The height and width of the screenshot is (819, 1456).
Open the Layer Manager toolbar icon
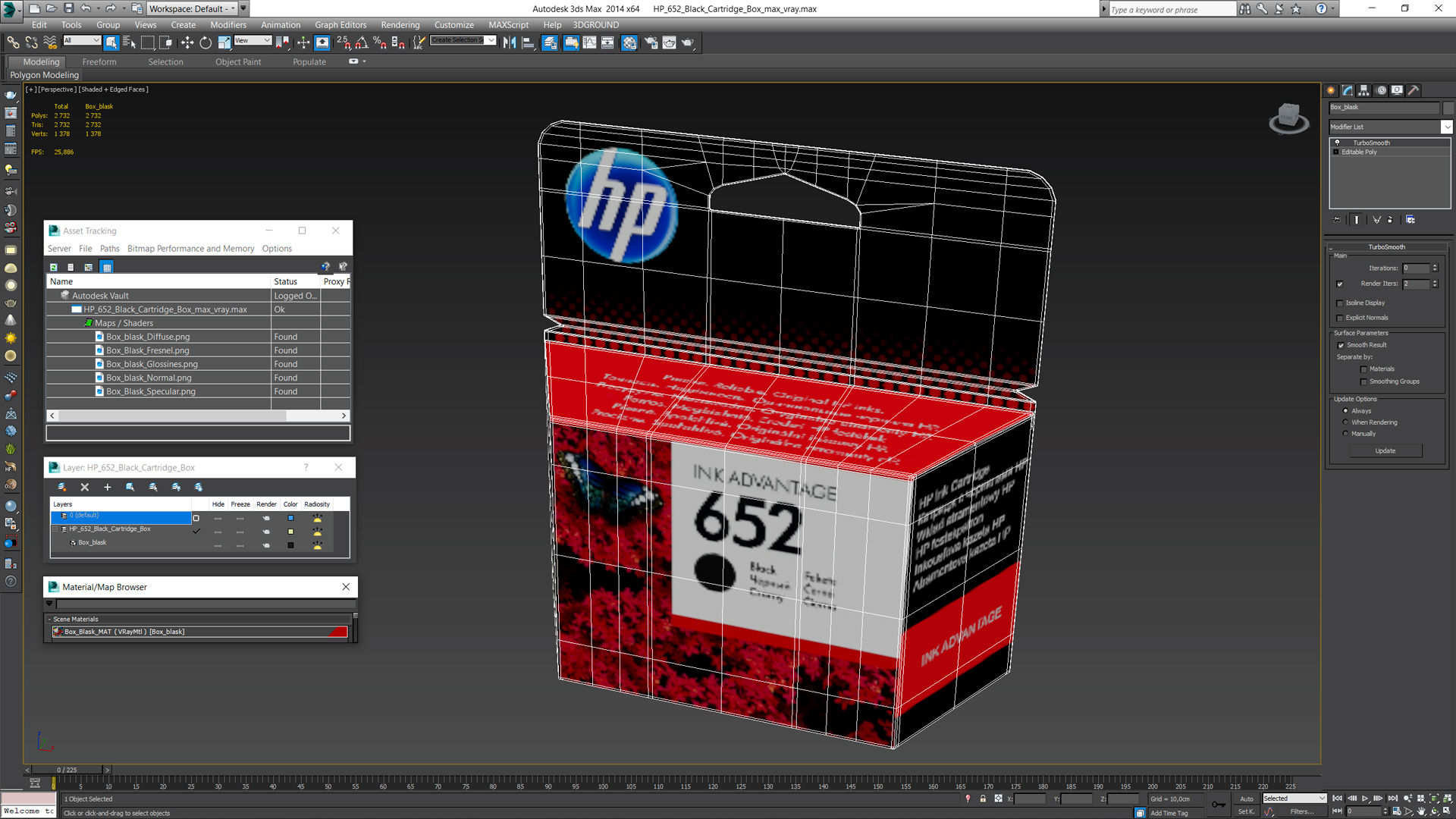click(550, 42)
